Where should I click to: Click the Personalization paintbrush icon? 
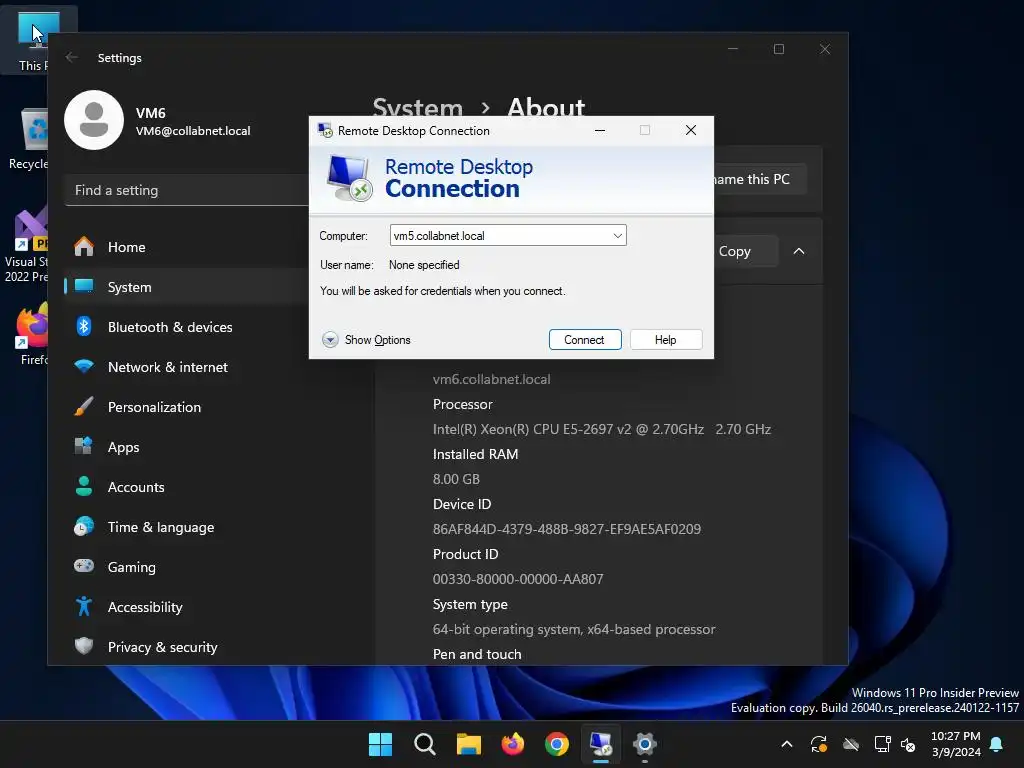(84, 406)
